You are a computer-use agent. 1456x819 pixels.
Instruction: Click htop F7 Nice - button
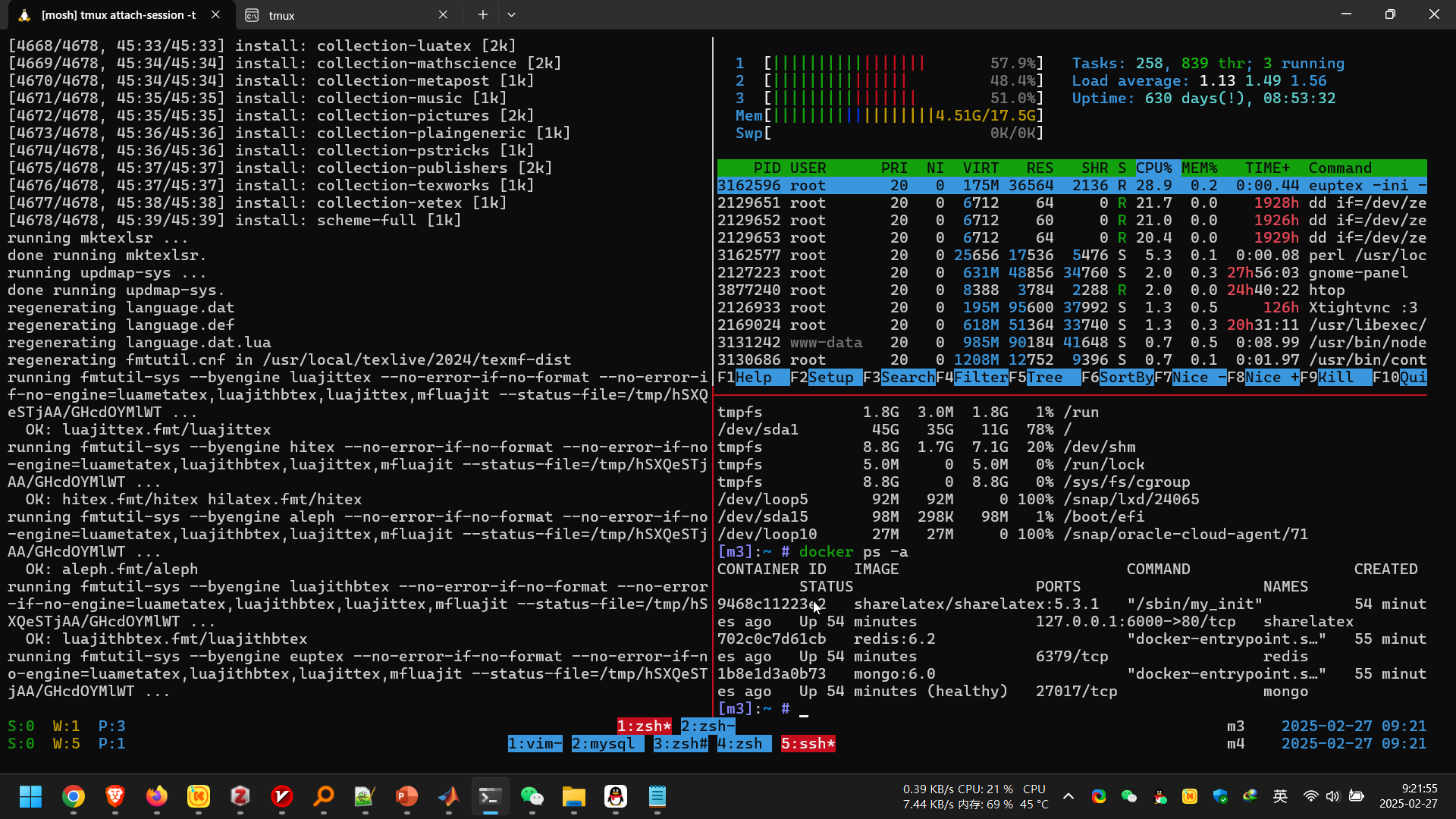[x=1190, y=378]
